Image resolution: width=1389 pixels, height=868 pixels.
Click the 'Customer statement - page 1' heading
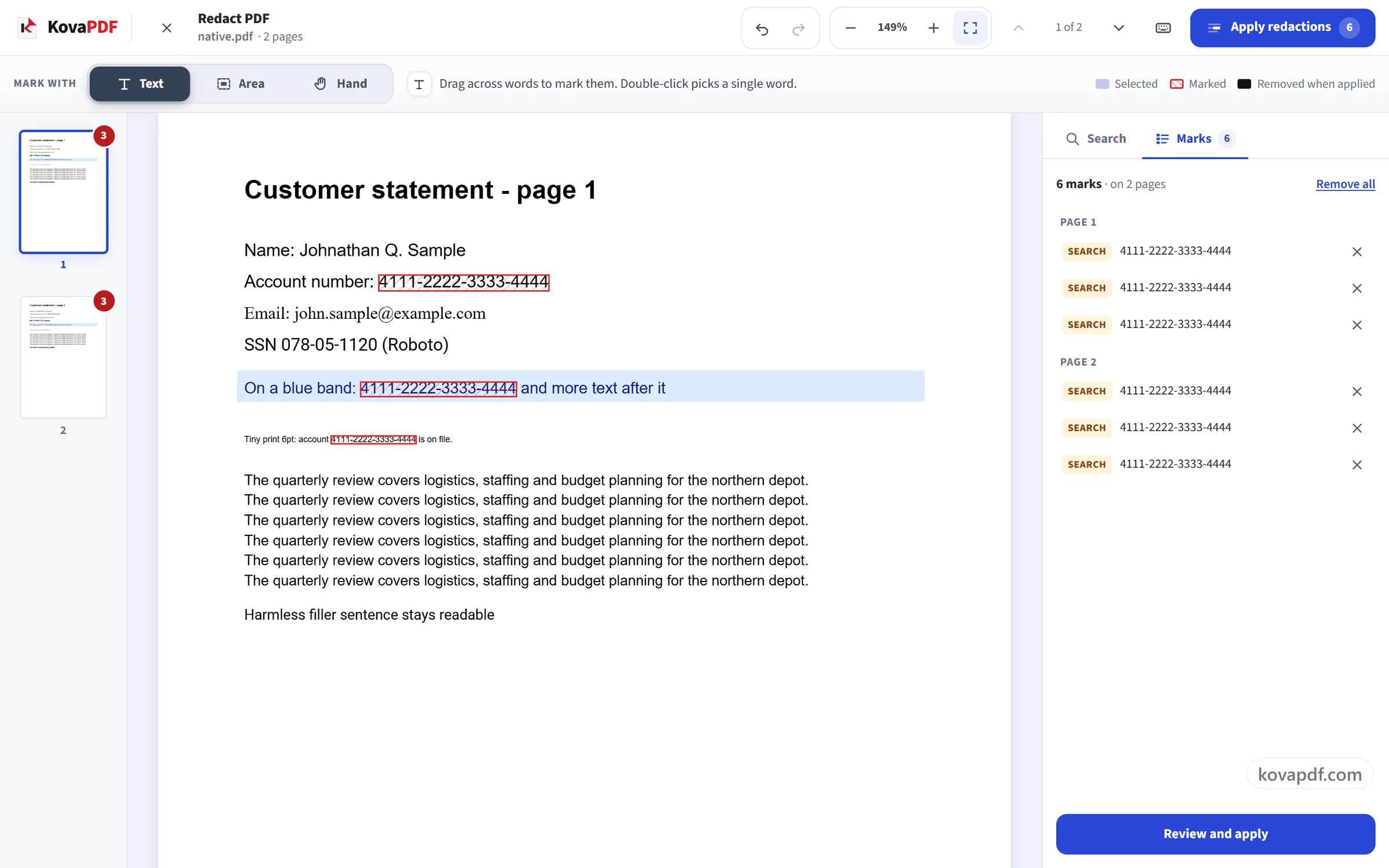(x=420, y=190)
